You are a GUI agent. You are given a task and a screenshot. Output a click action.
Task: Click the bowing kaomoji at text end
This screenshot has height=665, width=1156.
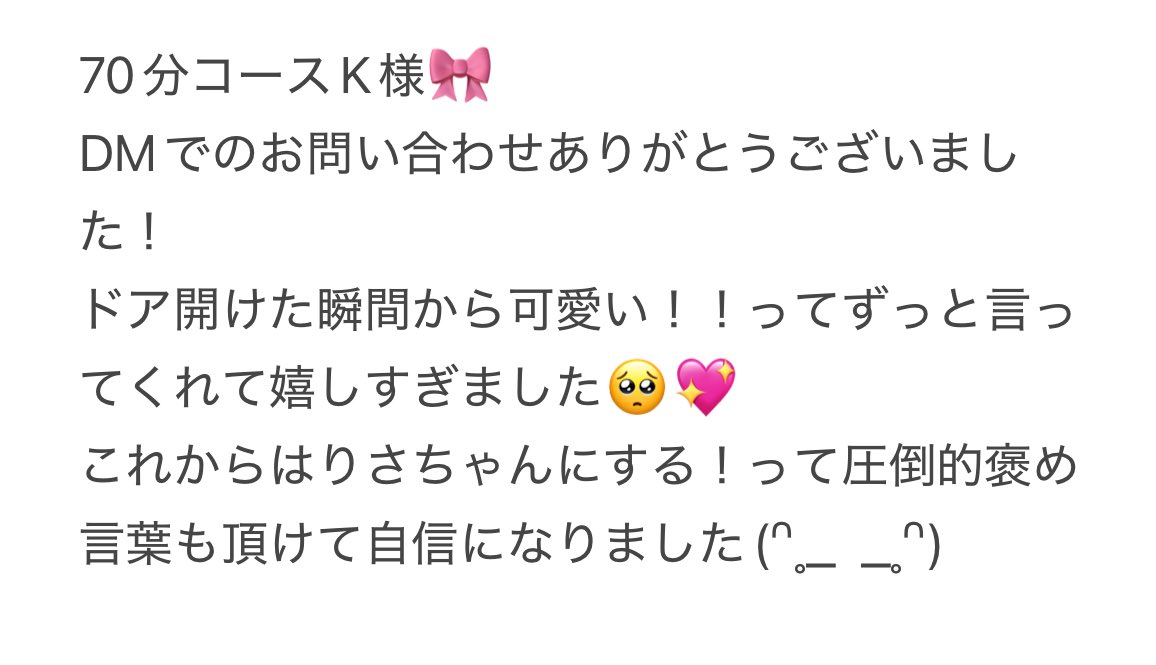(x=849, y=547)
